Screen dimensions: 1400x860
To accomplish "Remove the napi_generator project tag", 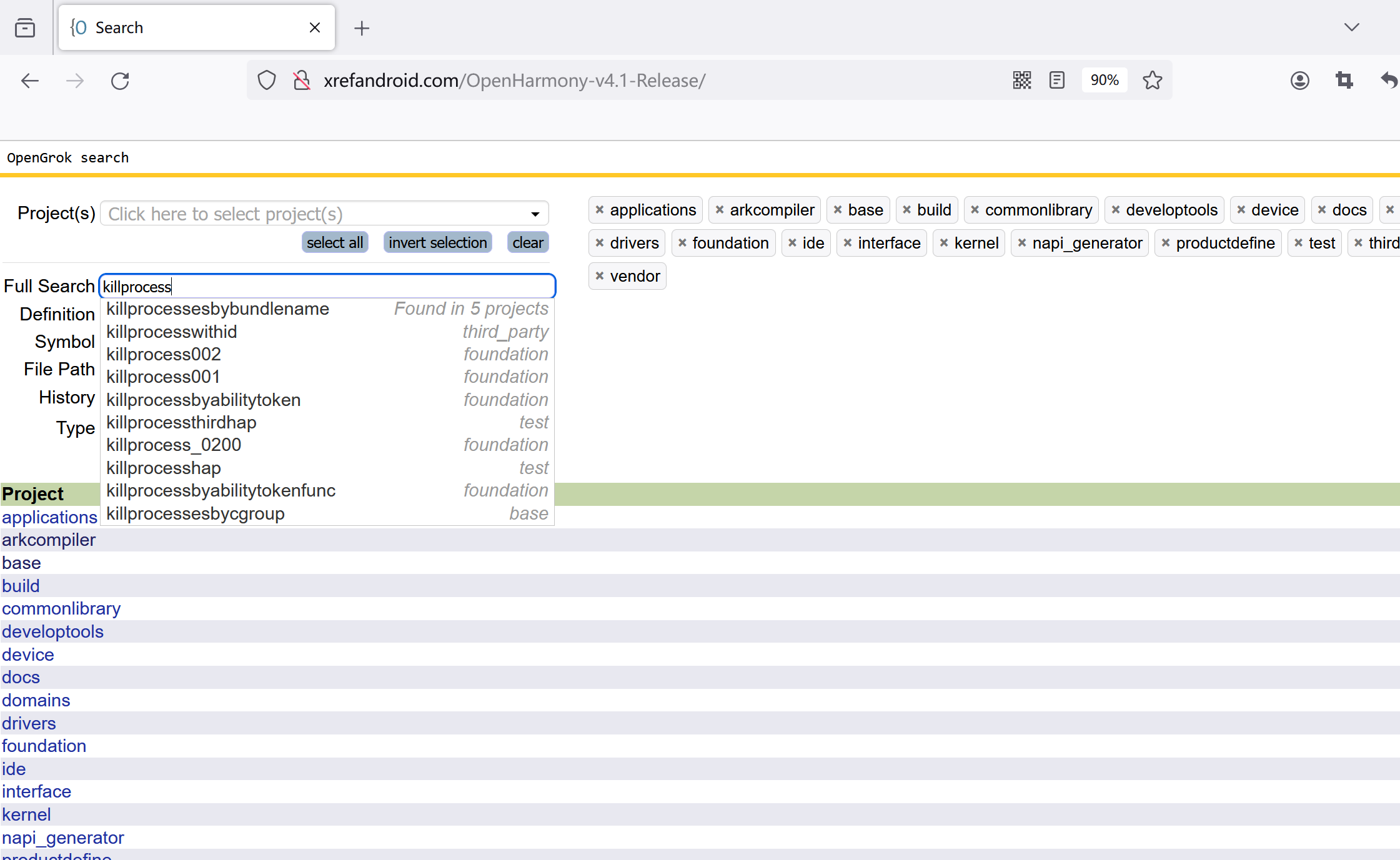I will pos(1022,243).
